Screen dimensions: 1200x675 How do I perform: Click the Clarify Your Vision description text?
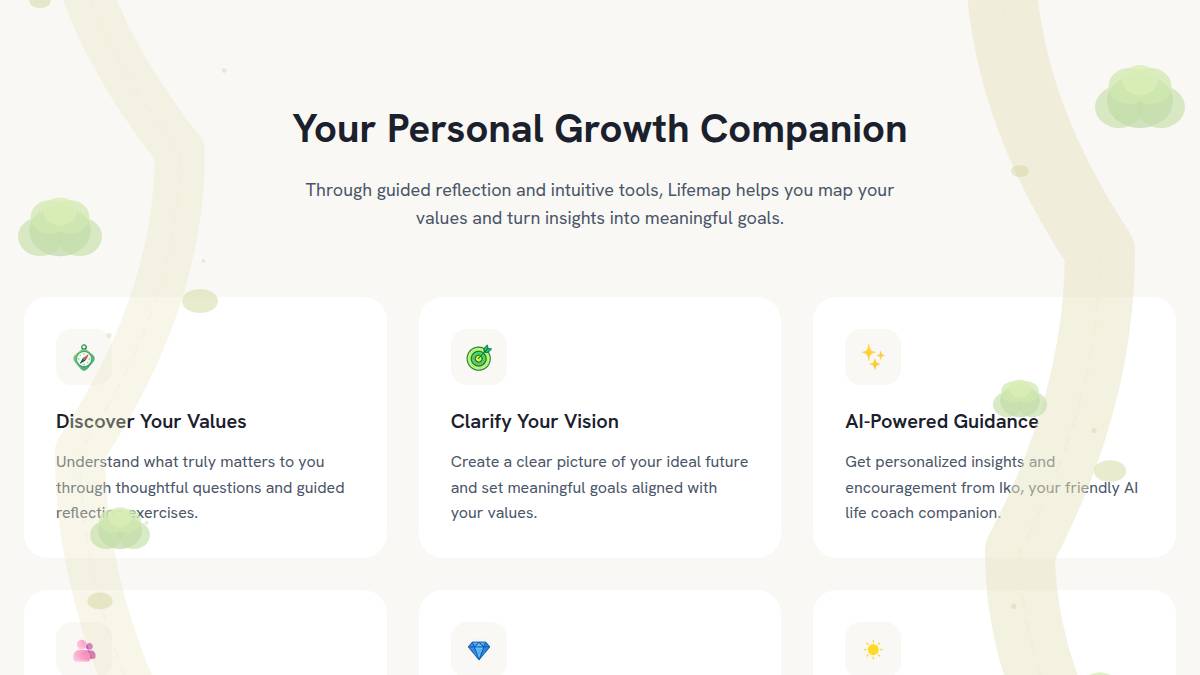599,487
